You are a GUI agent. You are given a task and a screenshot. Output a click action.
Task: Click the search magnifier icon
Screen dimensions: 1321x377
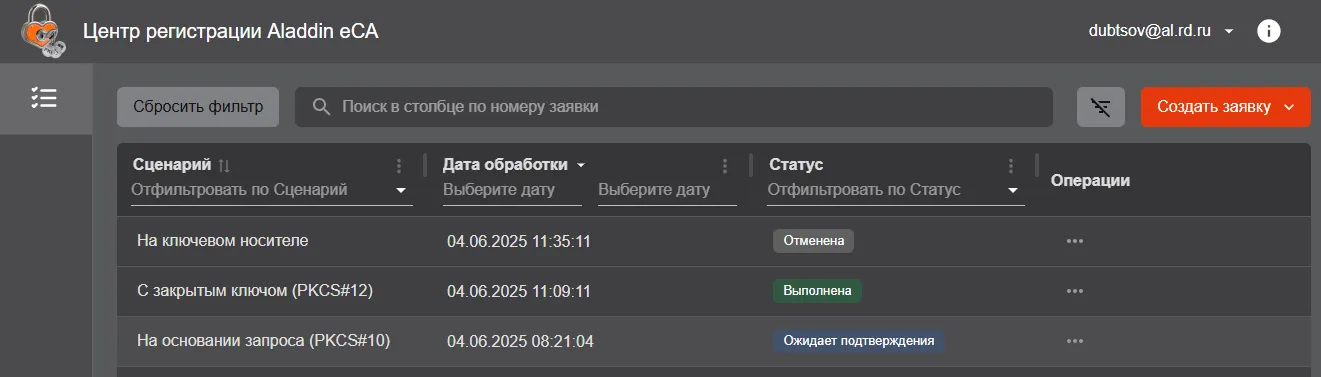click(x=321, y=107)
